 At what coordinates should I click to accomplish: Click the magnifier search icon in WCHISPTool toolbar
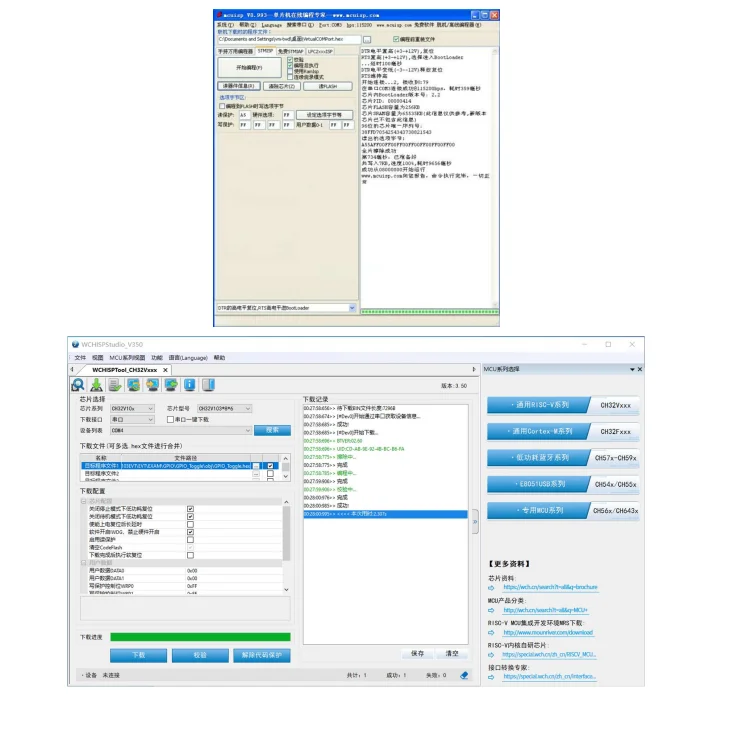coord(78,385)
